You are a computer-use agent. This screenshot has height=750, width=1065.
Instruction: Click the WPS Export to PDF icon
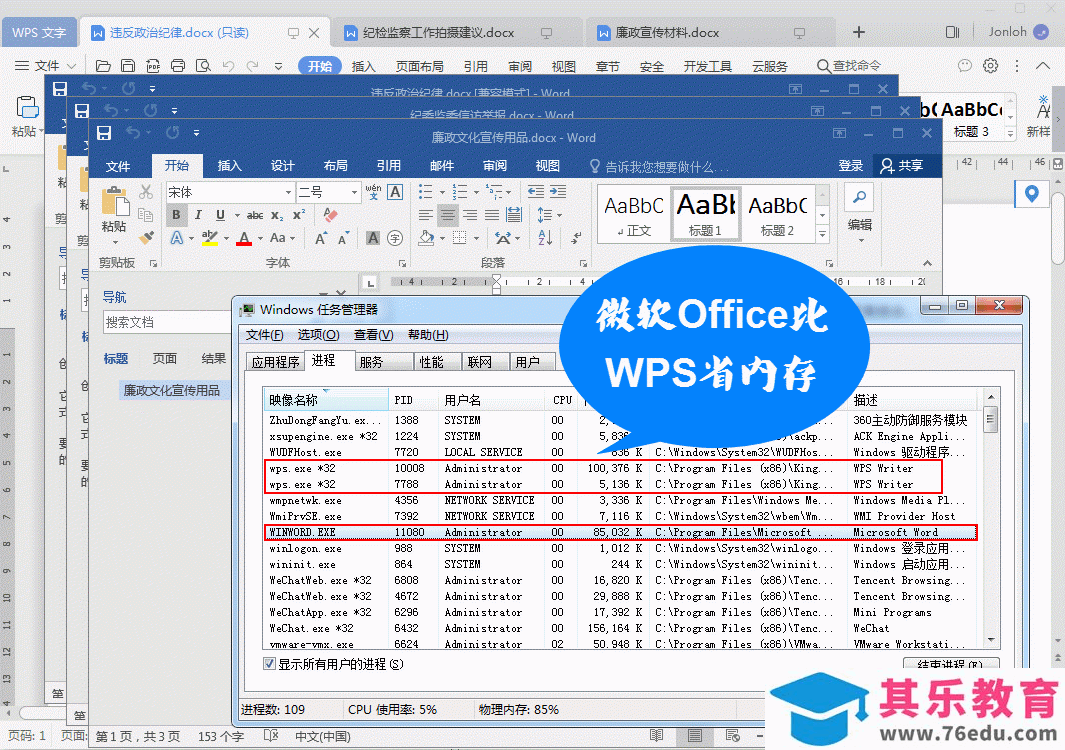click(x=153, y=66)
